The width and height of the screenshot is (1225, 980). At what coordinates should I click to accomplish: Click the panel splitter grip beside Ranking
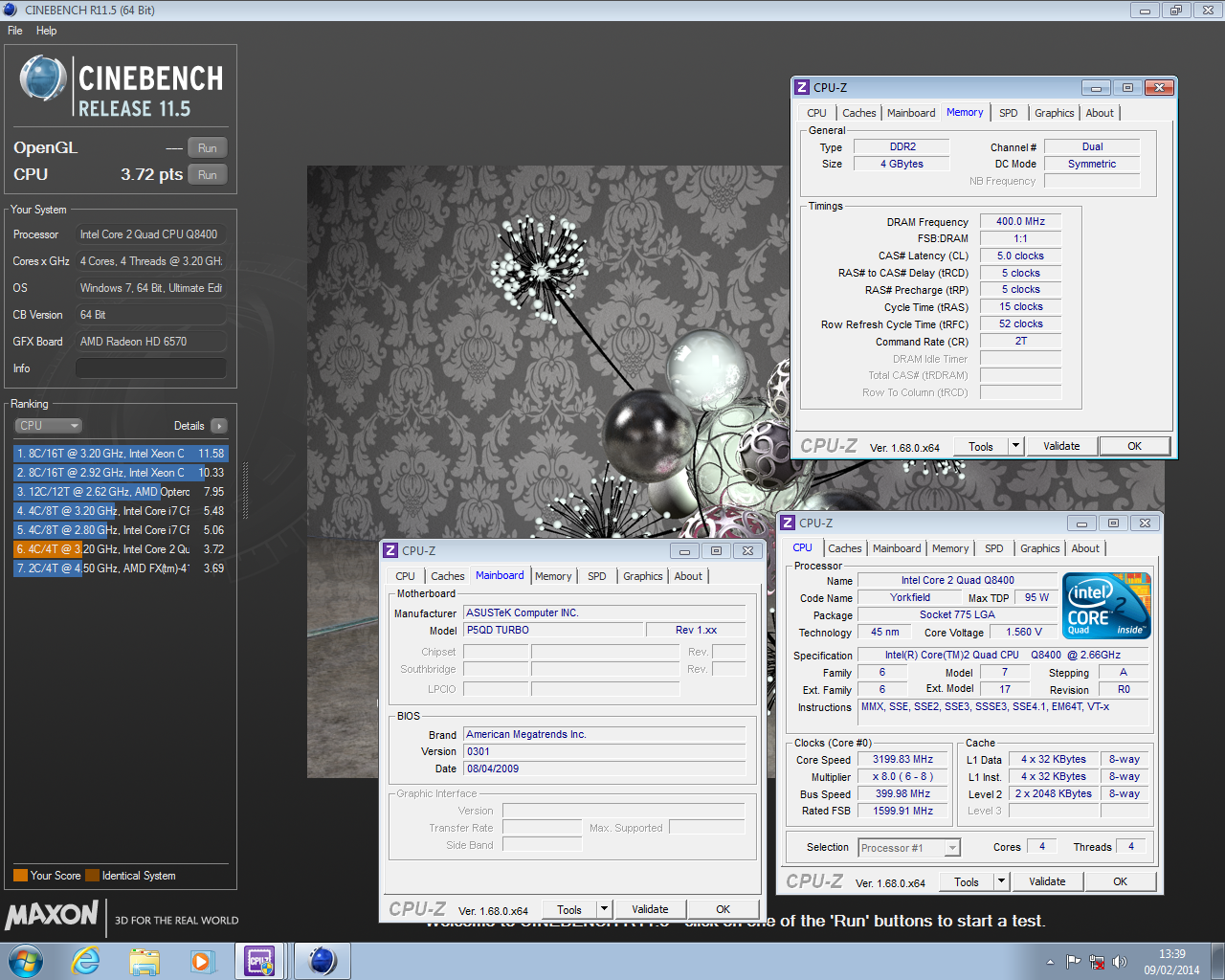point(245,492)
